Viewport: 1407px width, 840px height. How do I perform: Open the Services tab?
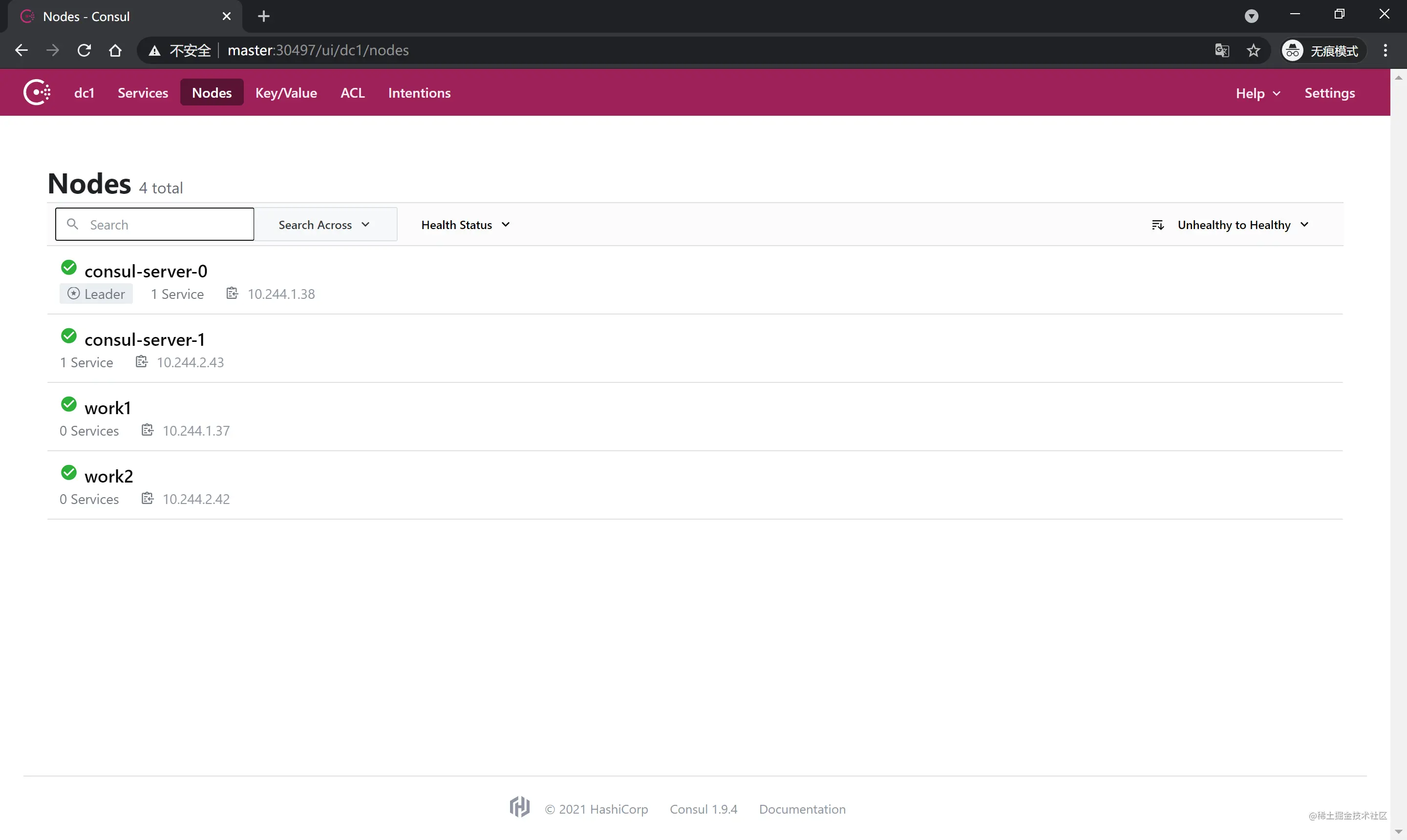[143, 93]
